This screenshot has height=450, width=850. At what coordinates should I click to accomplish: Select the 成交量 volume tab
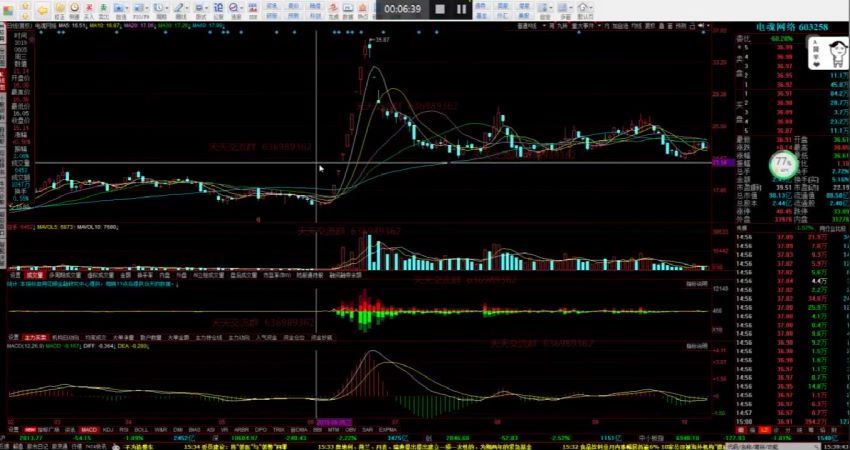coord(34,275)
